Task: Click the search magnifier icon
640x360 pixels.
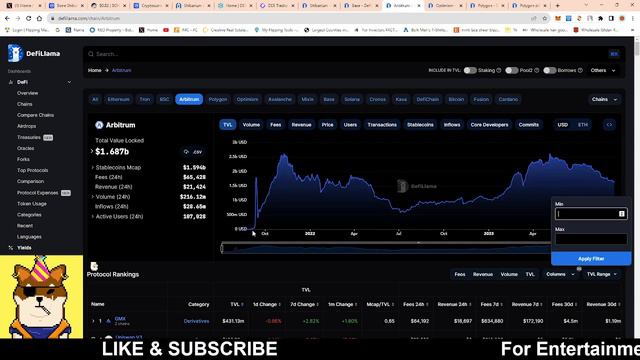Action: point(91,54)
